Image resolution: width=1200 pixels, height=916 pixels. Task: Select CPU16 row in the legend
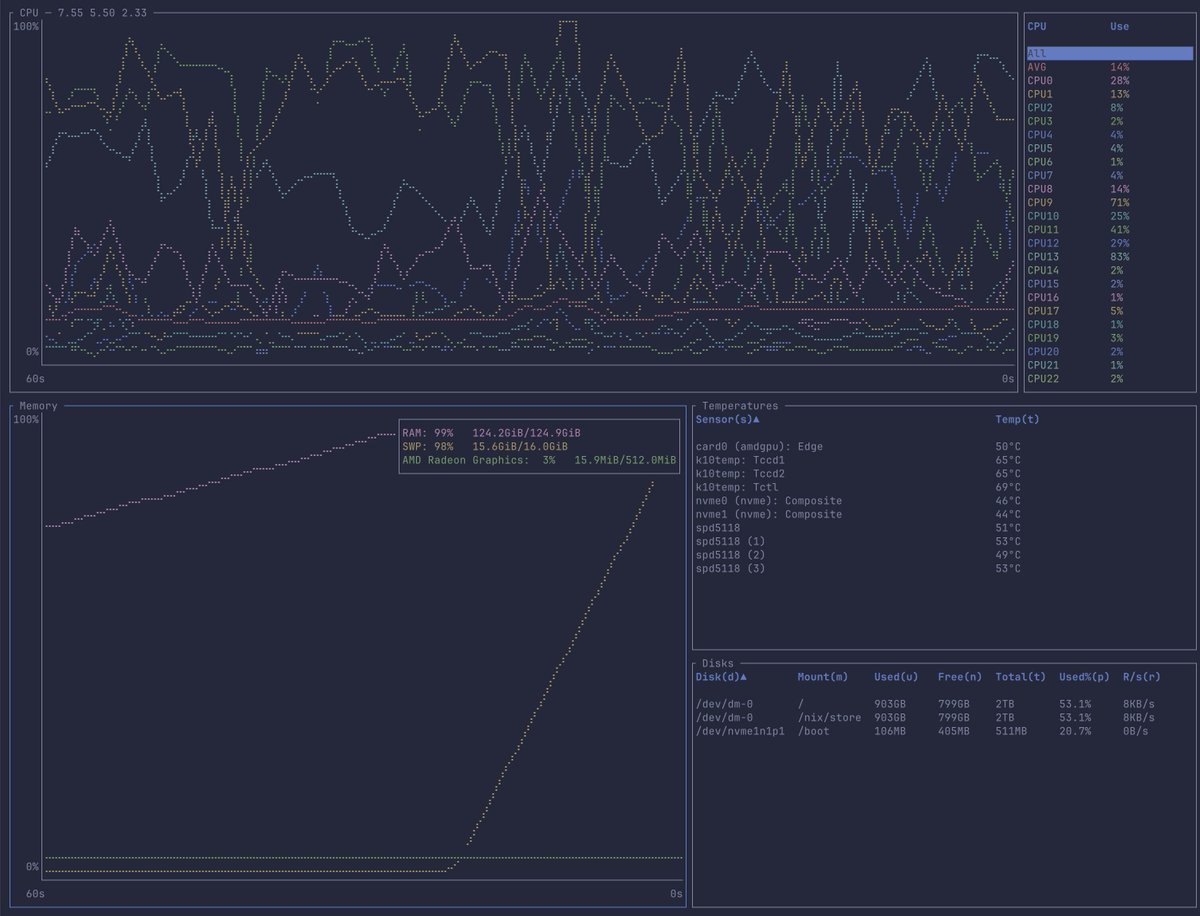point(1108,297)
